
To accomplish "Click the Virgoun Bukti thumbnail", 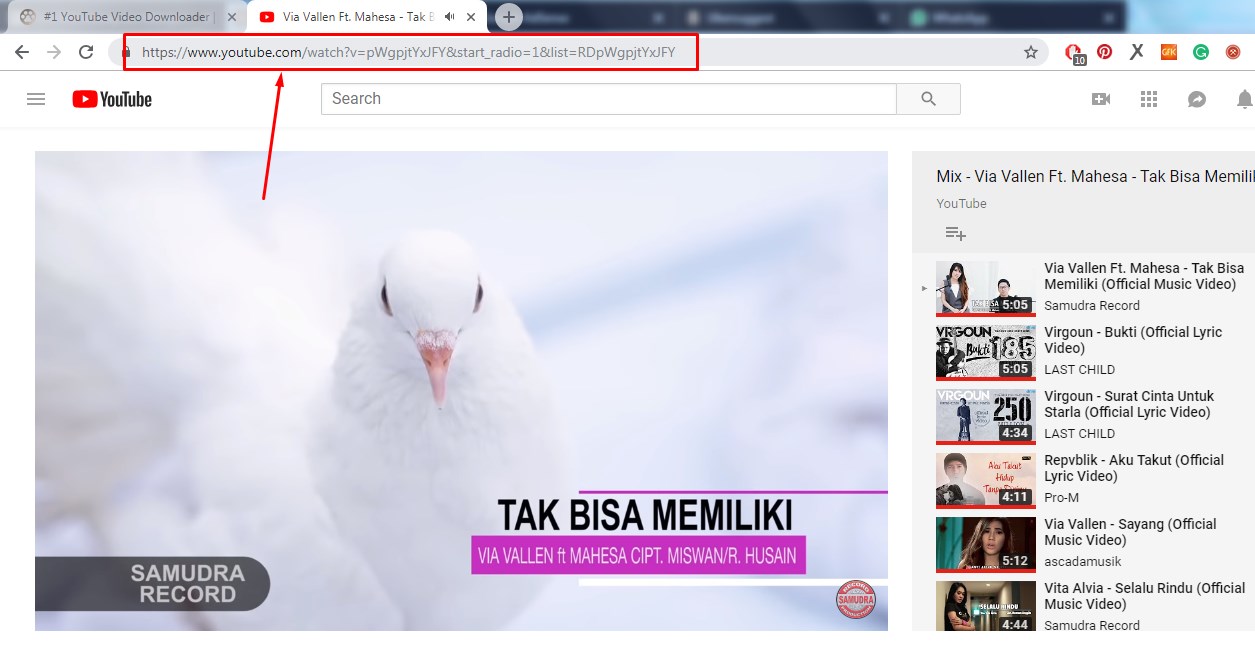I will (986, 352).
